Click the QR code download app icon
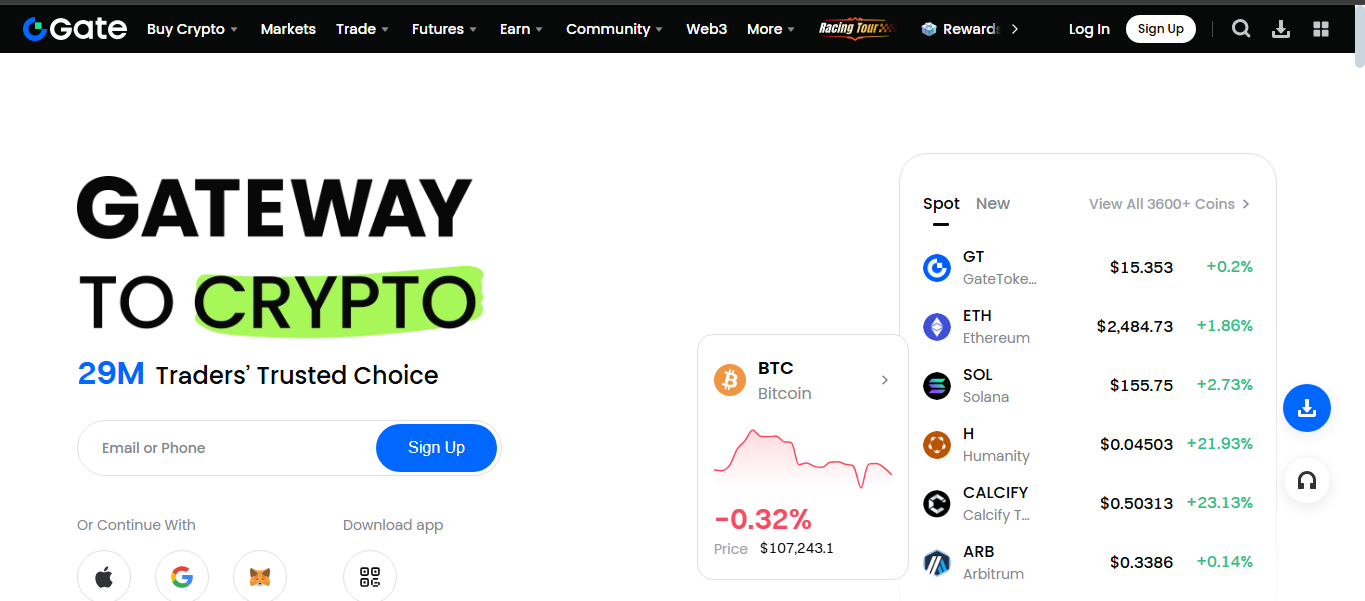 (x=369, y=576)
